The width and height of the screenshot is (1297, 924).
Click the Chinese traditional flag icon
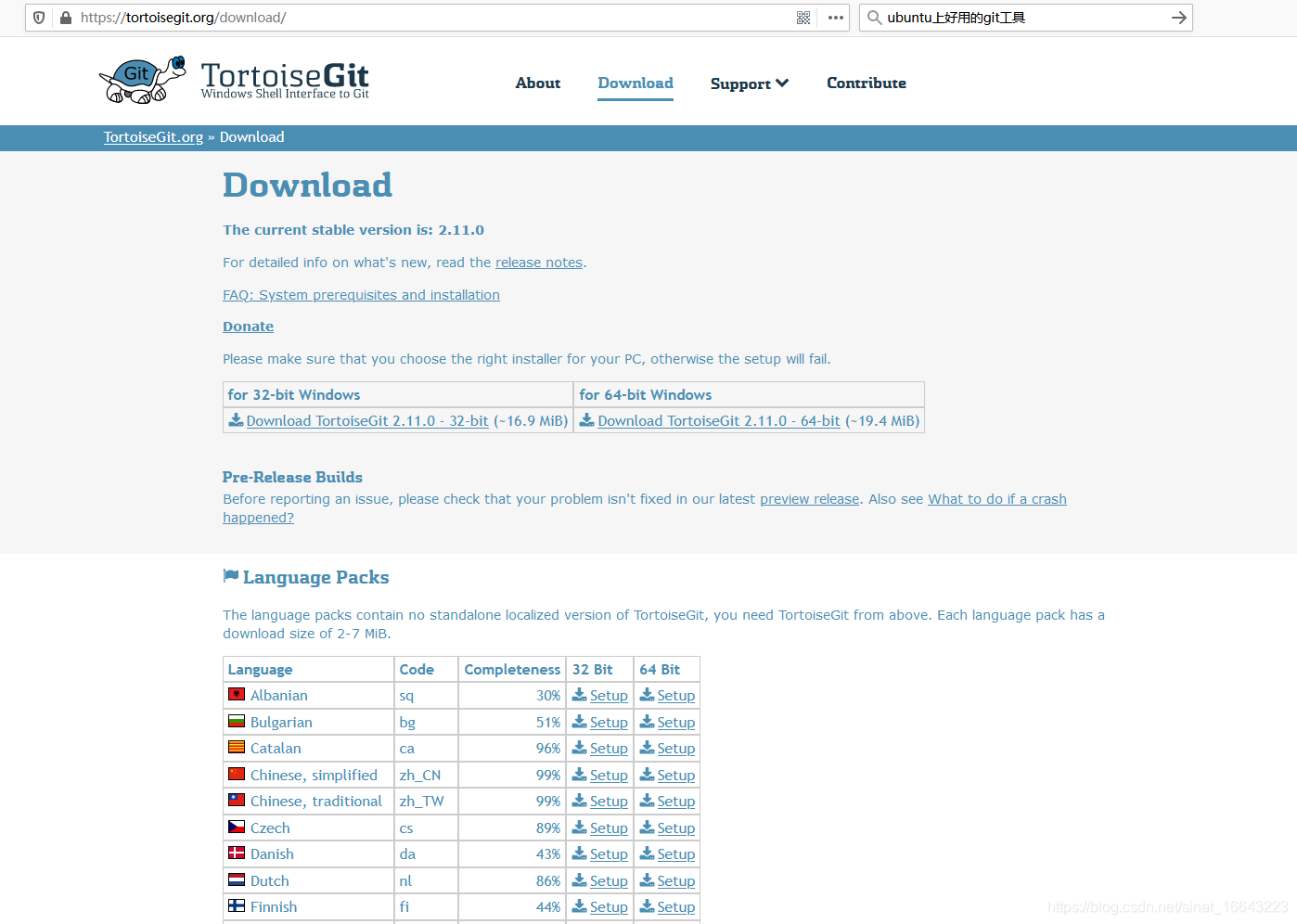click(x=237, y=800)
